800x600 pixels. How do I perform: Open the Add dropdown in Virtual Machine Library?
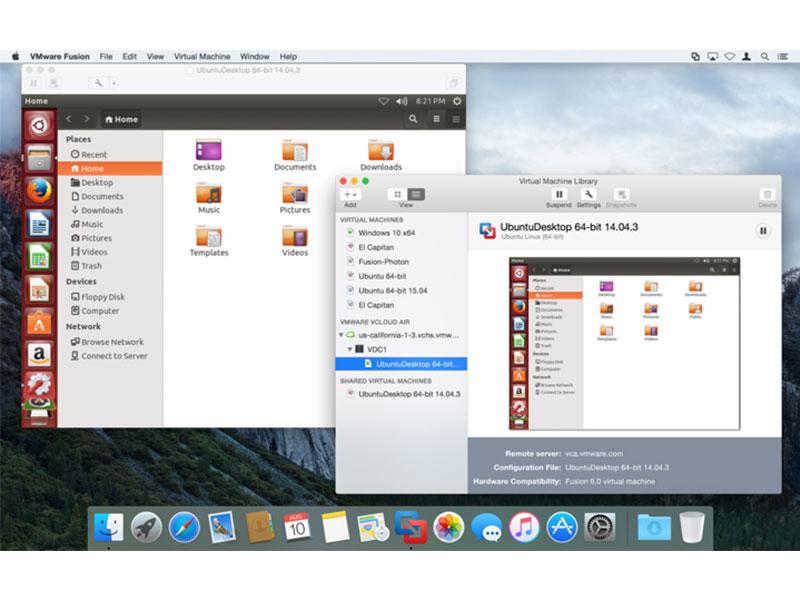tap(350, 194)
